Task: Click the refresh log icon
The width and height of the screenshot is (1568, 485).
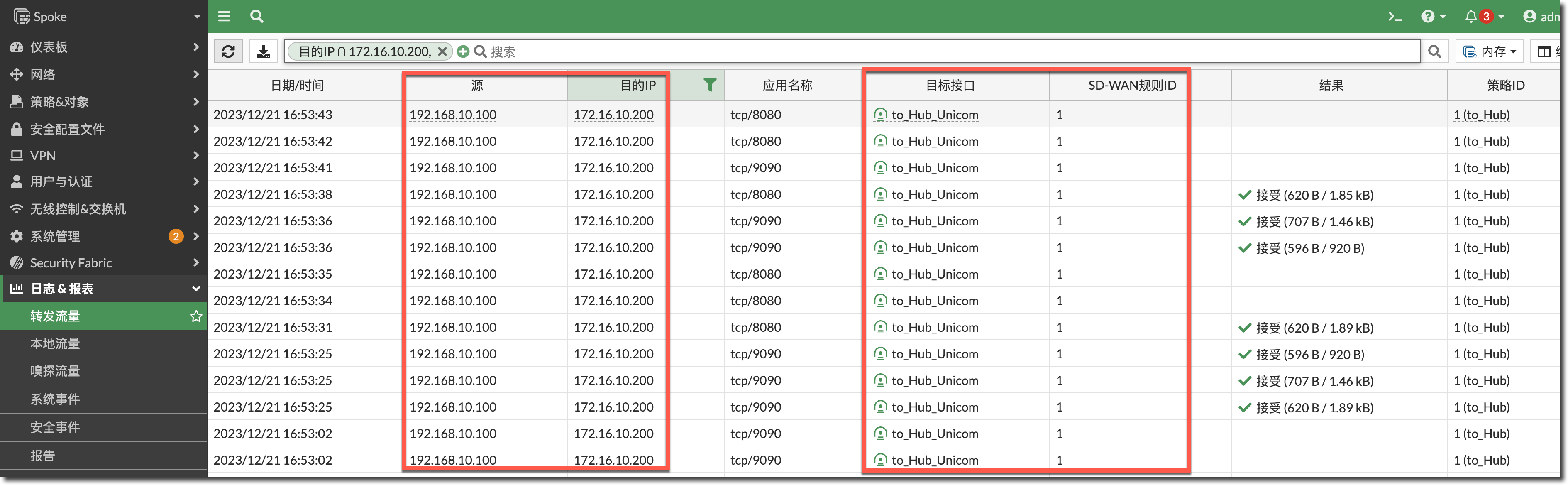Action: tap(228, 52)
